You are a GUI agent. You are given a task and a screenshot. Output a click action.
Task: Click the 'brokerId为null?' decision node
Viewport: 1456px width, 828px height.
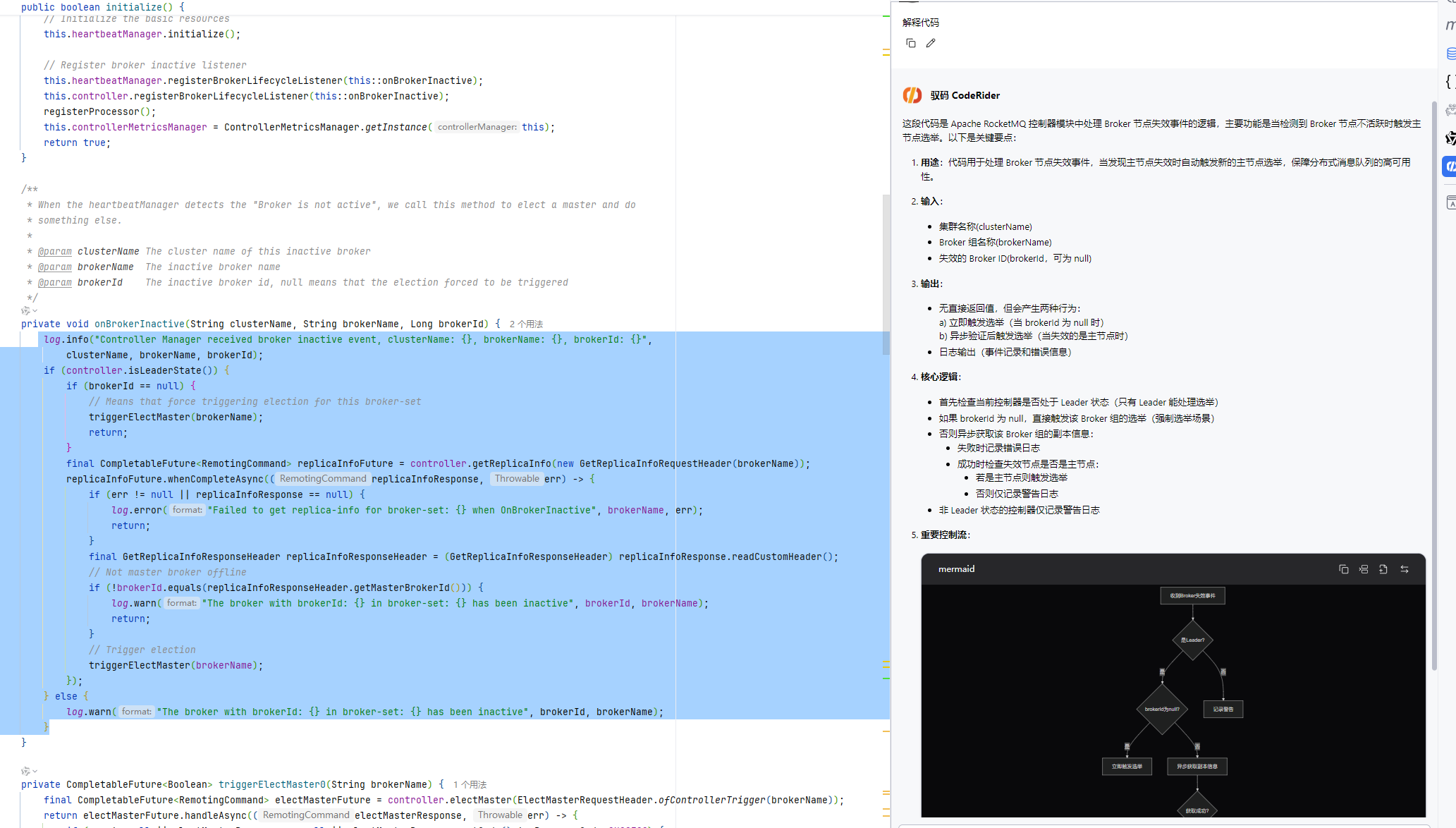click(1162, 710)
